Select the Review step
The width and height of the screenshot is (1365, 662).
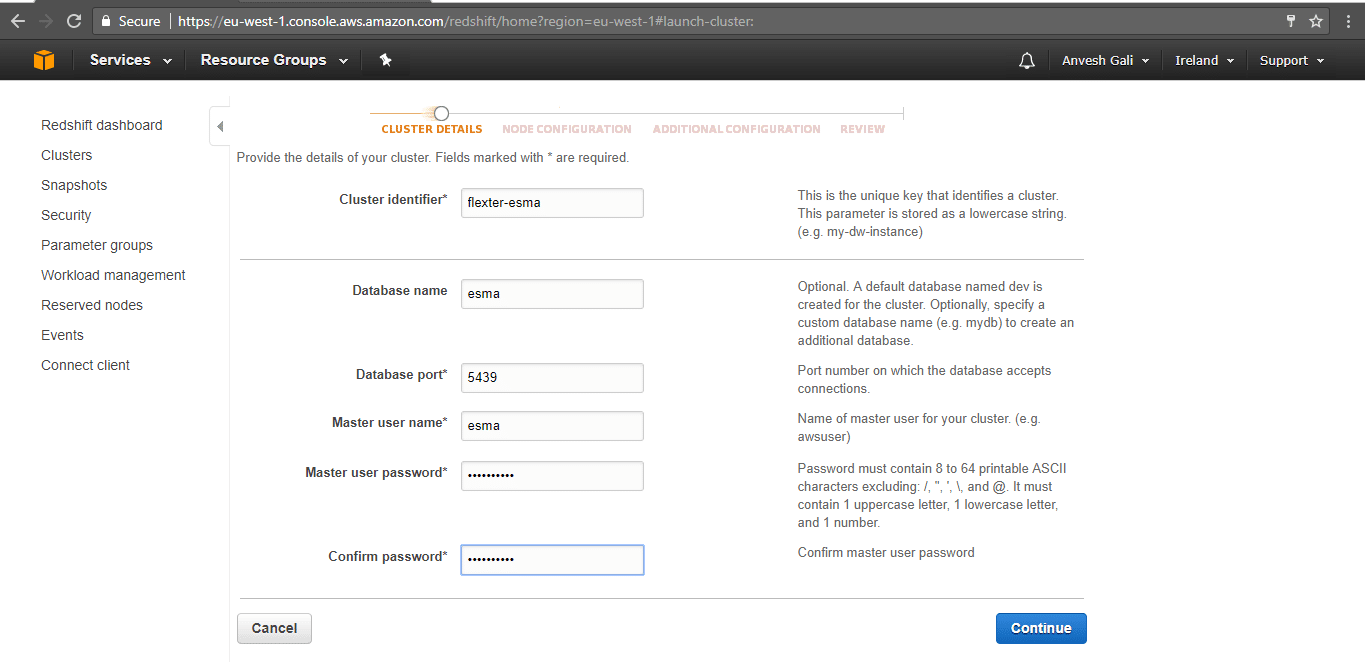863,129
